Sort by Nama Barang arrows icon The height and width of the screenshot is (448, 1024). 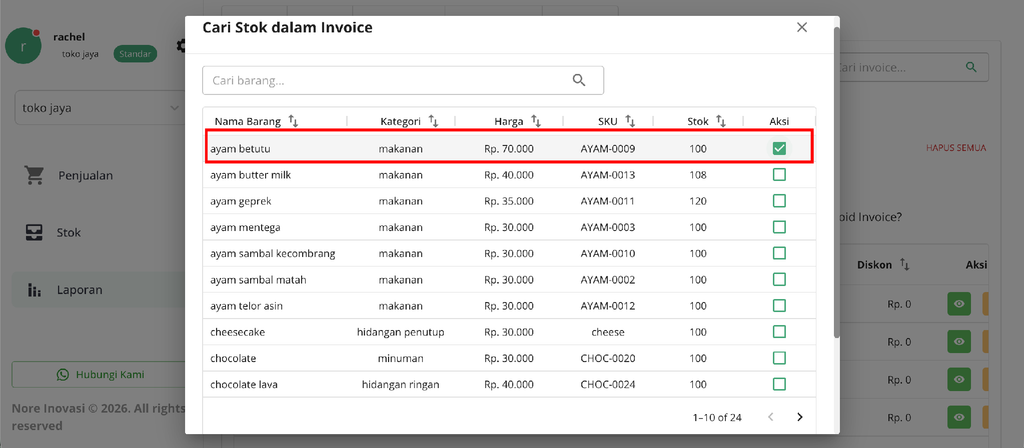pos(293,121)
